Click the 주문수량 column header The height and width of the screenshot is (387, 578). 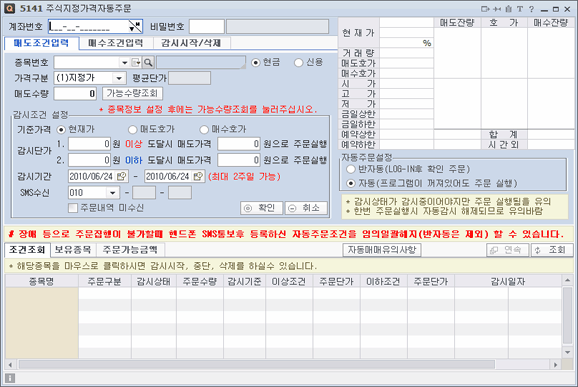(200, 282)
